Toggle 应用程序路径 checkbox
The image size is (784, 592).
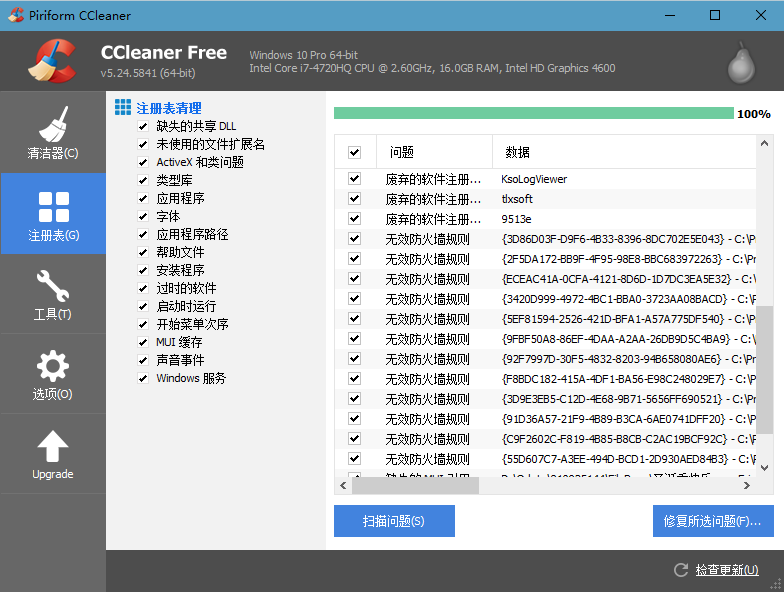tap(143, 234)
